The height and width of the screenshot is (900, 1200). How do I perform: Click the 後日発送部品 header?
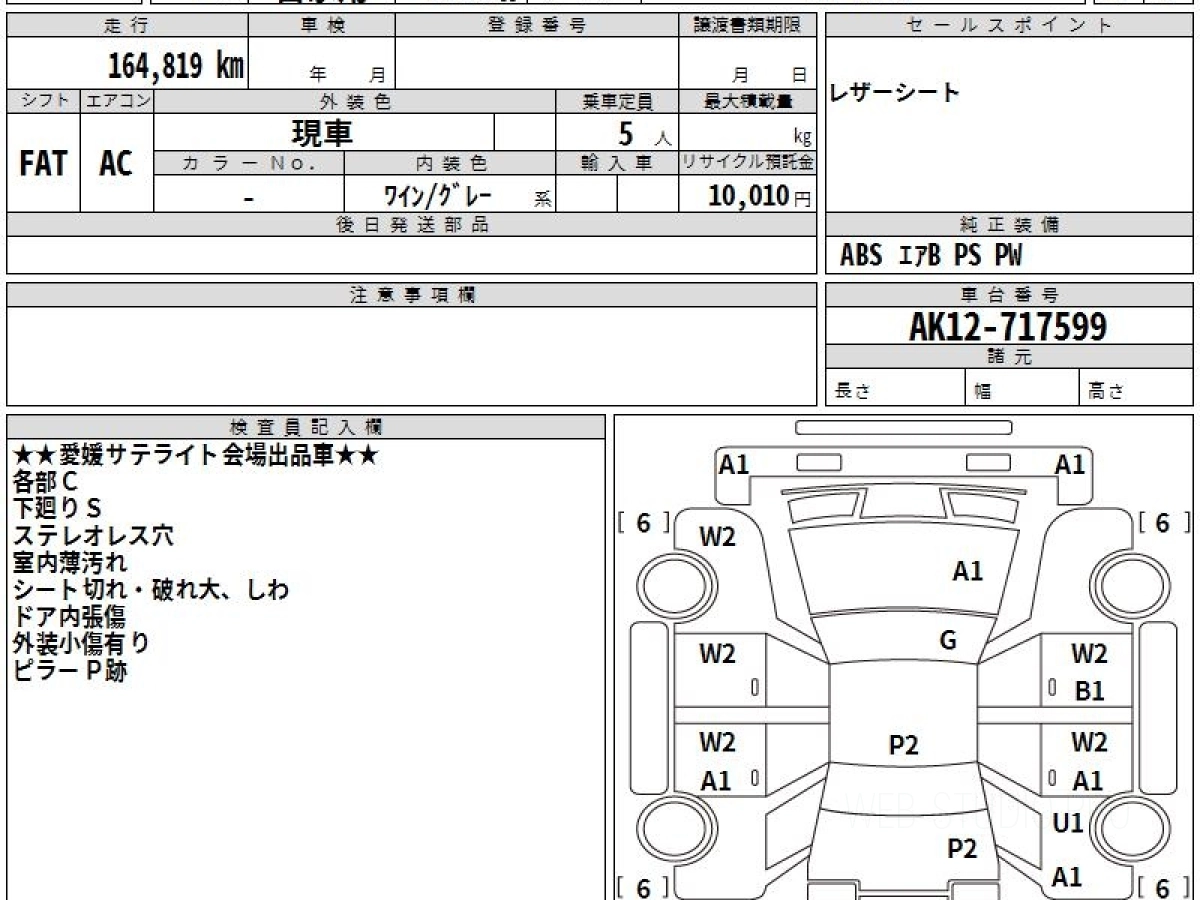tap(412, 225)
